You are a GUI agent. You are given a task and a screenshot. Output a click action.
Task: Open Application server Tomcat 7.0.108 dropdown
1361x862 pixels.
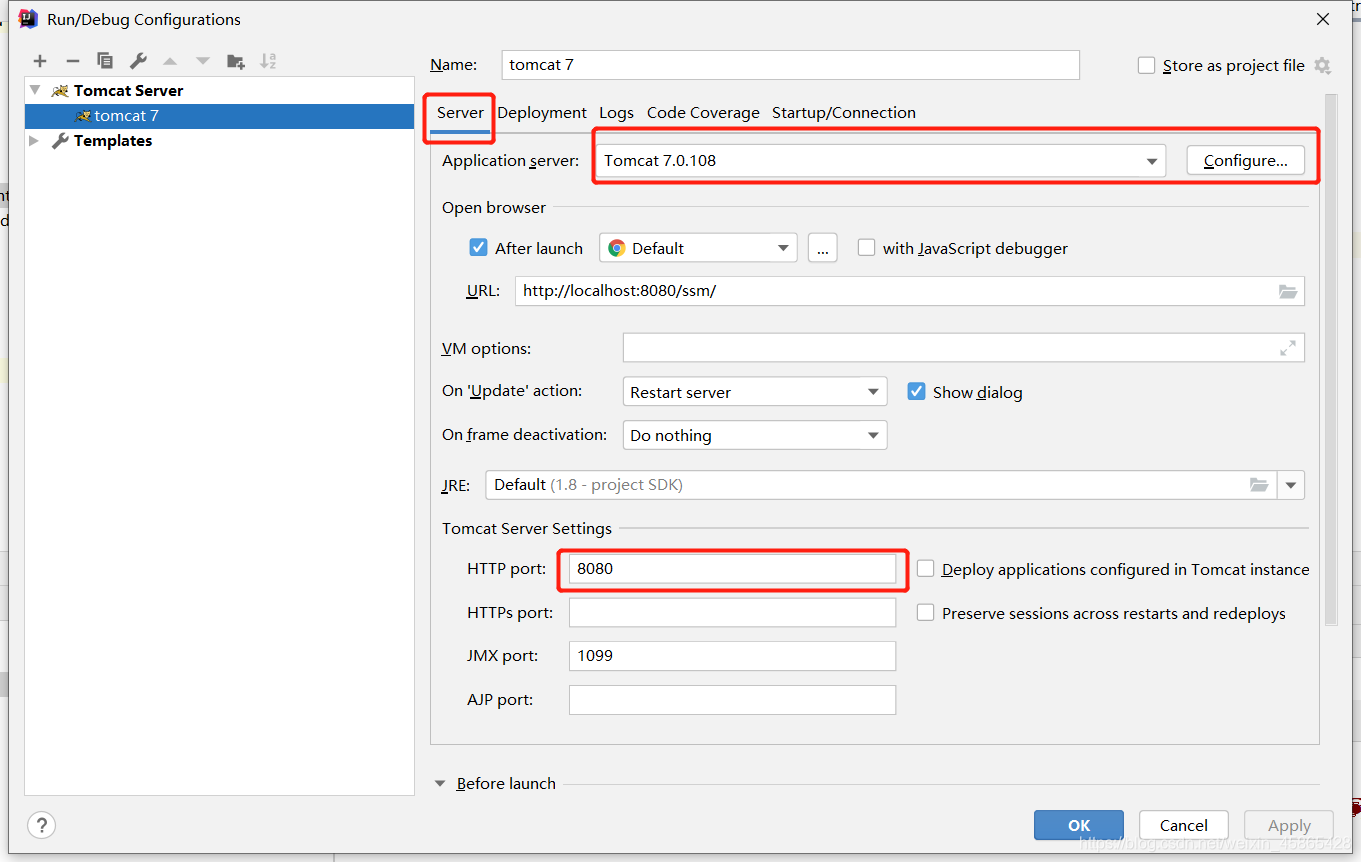[881, 161]
